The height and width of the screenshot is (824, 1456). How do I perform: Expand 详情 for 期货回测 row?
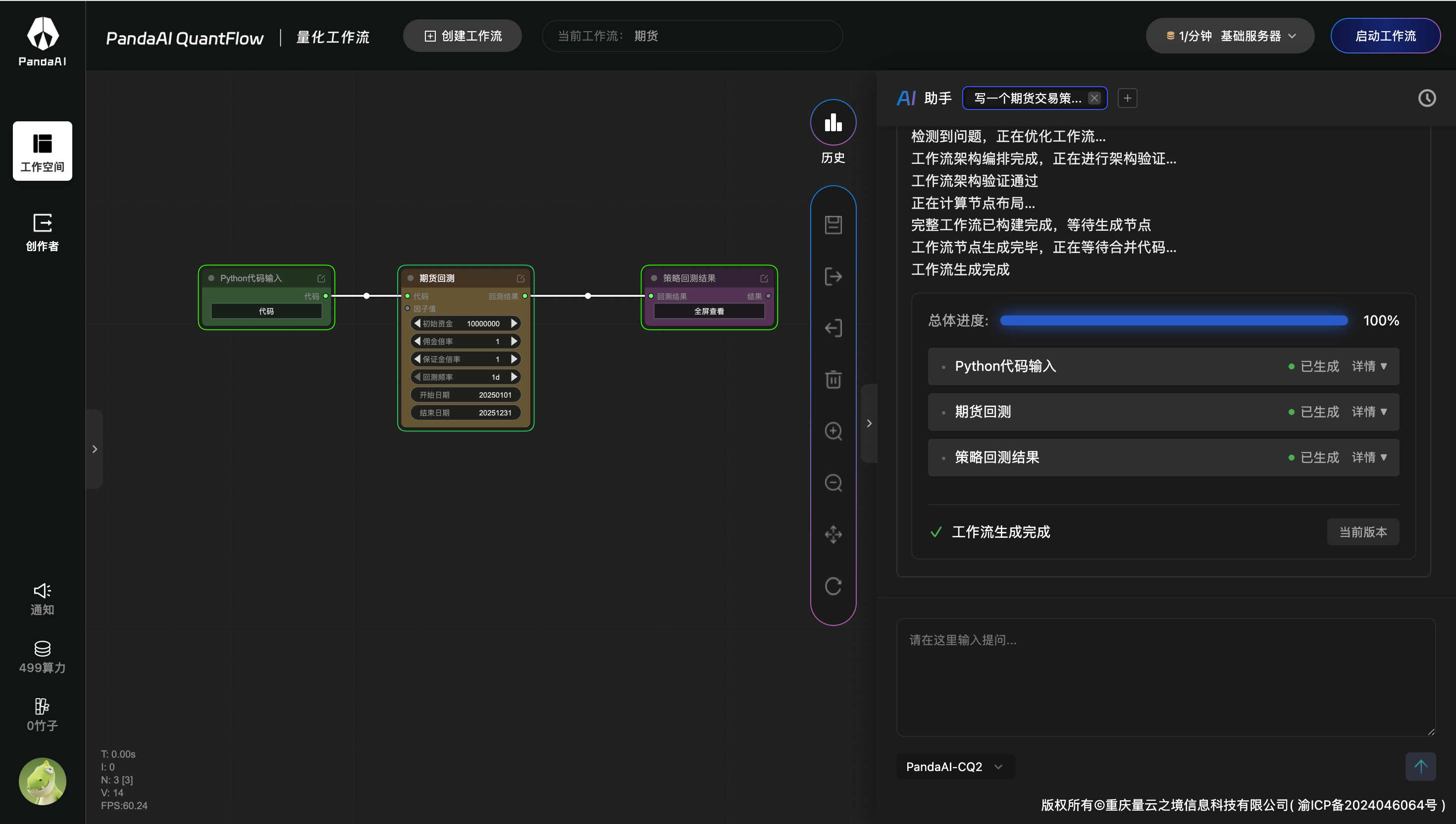click(1369, 412)
